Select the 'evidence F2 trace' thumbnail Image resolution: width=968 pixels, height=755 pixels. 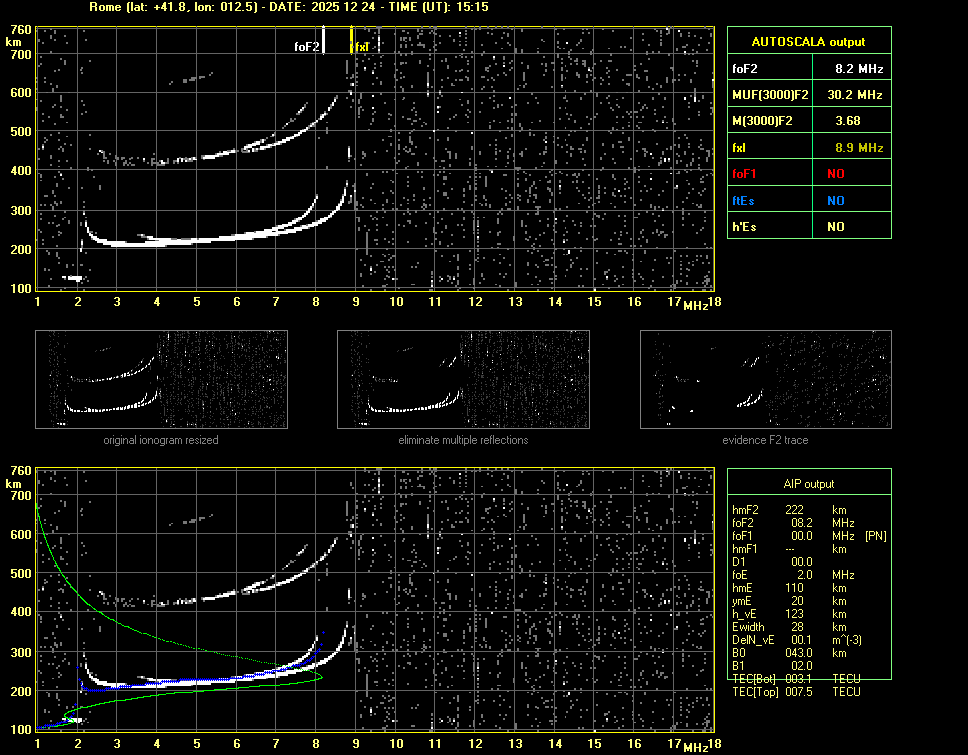point(765,380)
